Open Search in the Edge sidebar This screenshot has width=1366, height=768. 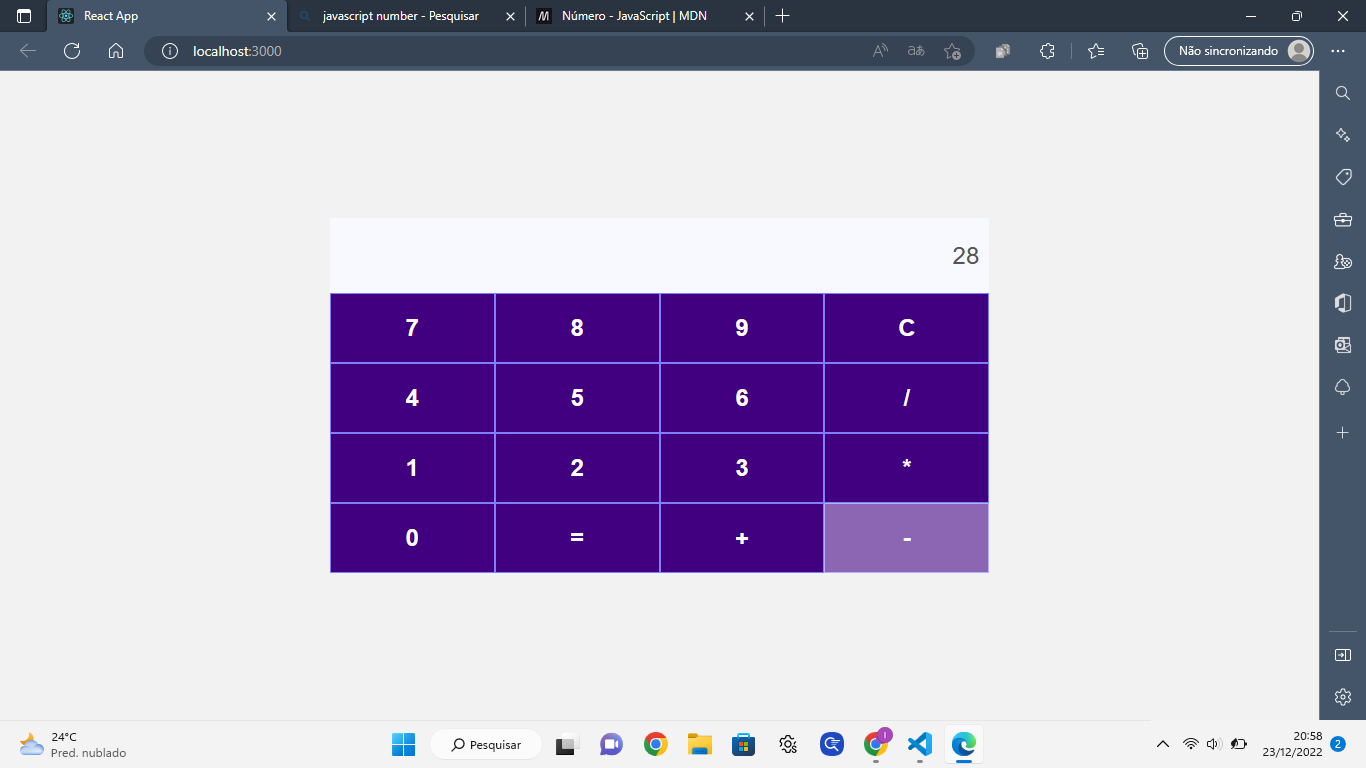click(x=1342, y=92)
